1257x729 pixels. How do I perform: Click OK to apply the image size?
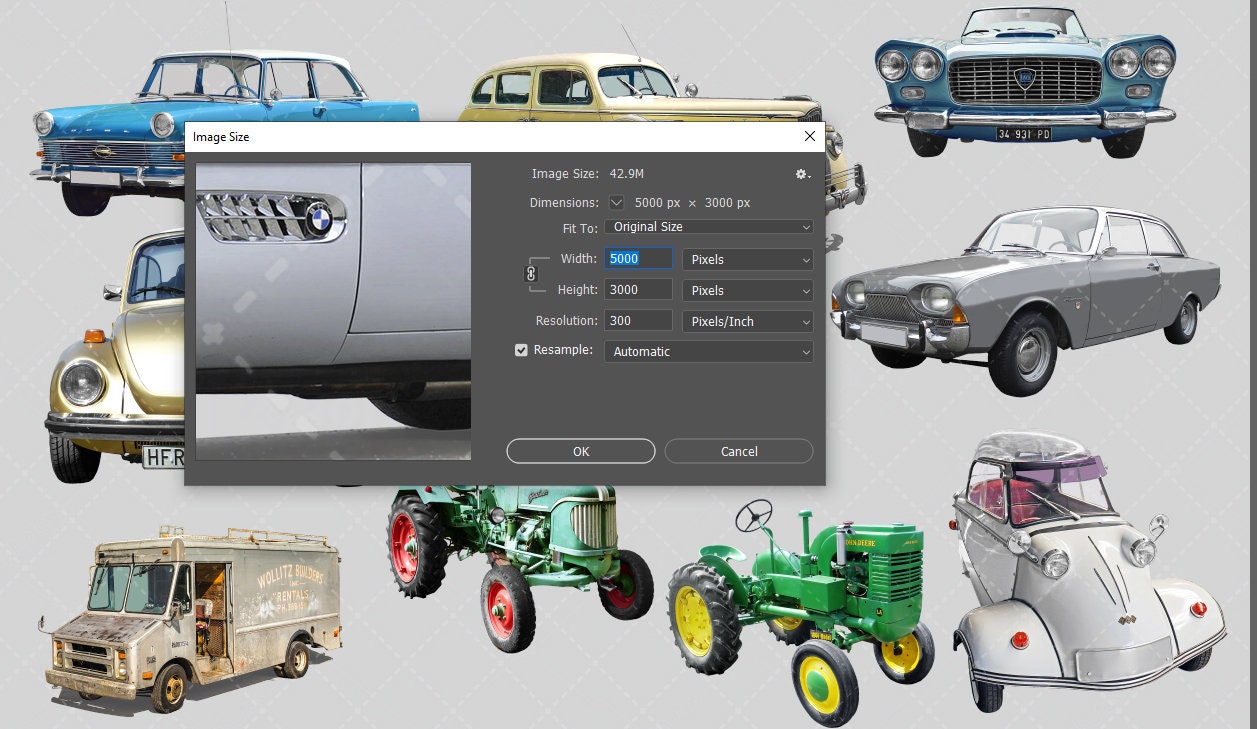[580, 451]
